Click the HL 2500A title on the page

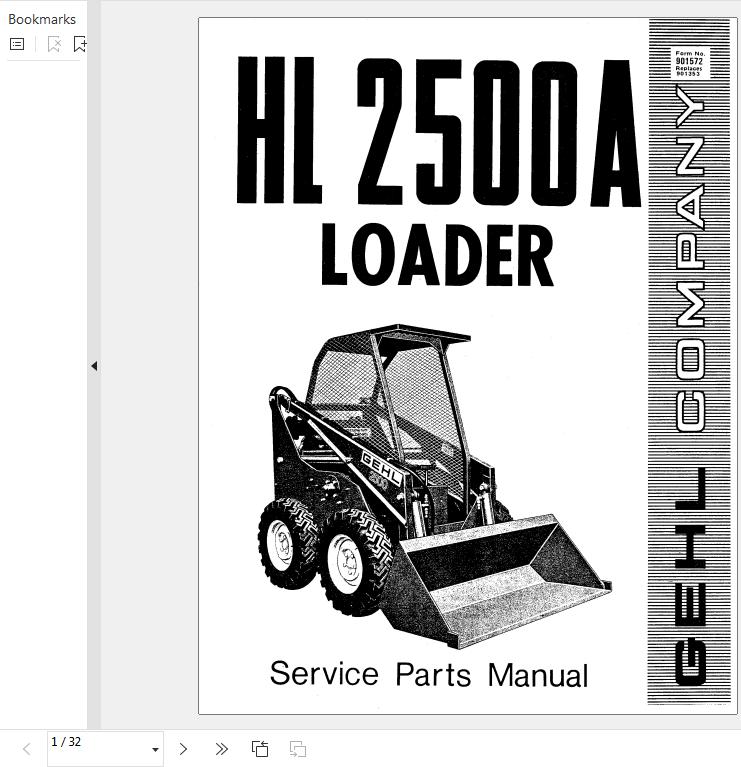(439, 132)
